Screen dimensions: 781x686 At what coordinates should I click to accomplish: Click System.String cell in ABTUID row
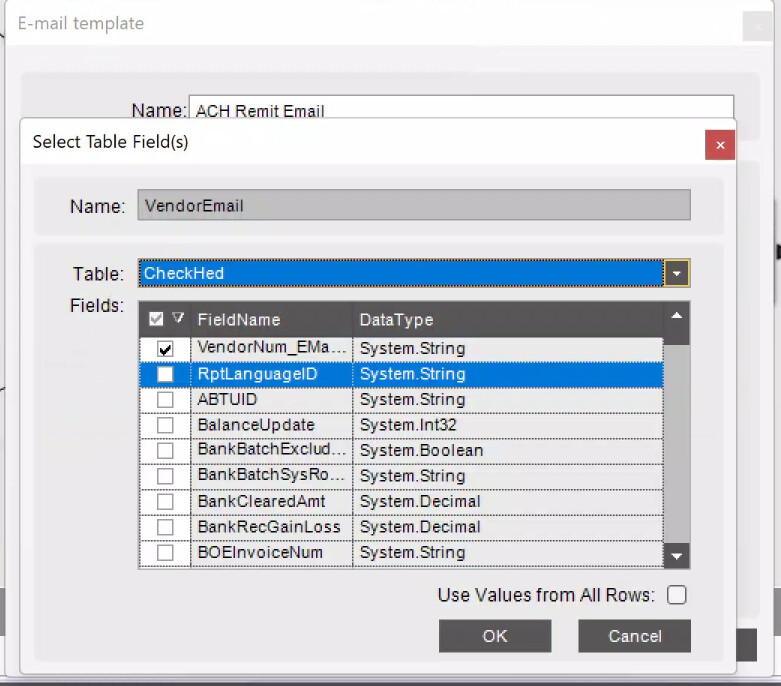508,400
